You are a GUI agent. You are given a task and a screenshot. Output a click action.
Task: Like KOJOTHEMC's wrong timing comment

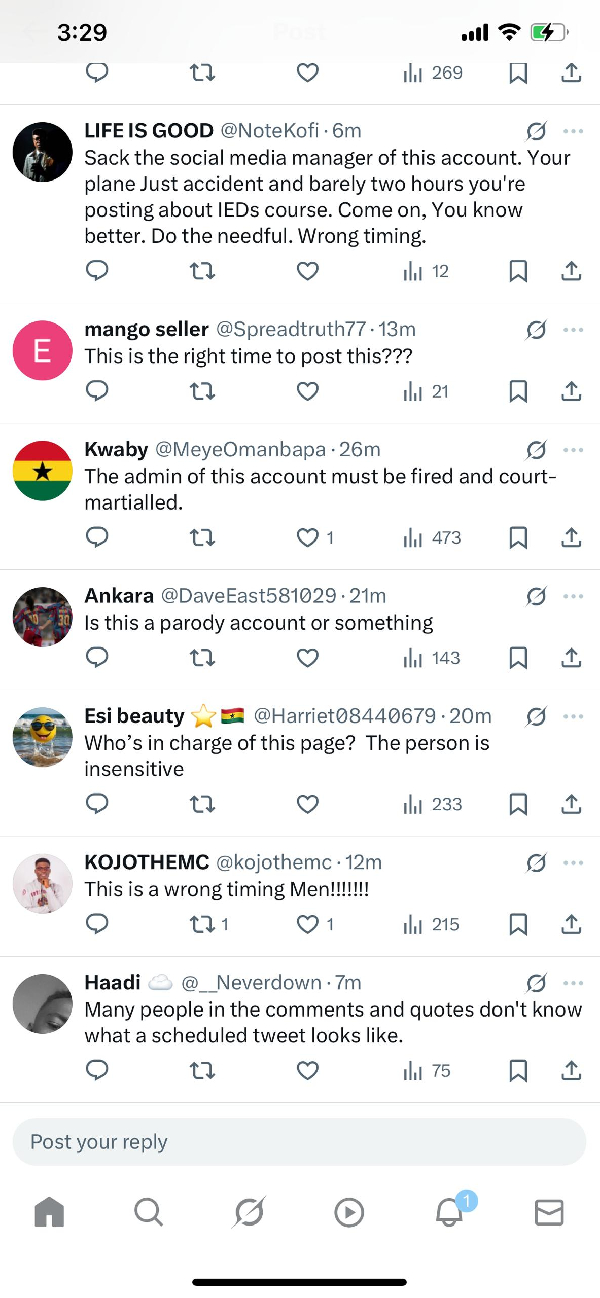[x=308, y=924]
